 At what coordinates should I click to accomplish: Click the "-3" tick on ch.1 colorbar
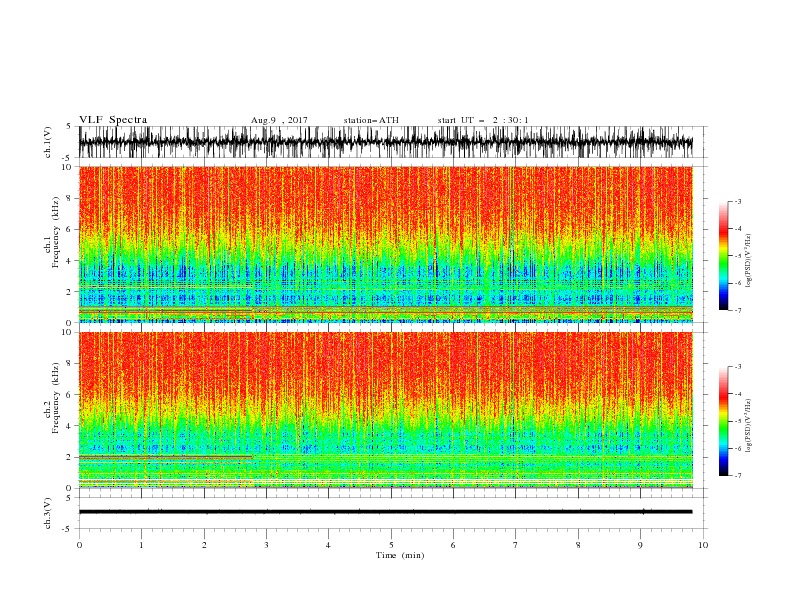(x=738, y=201)
